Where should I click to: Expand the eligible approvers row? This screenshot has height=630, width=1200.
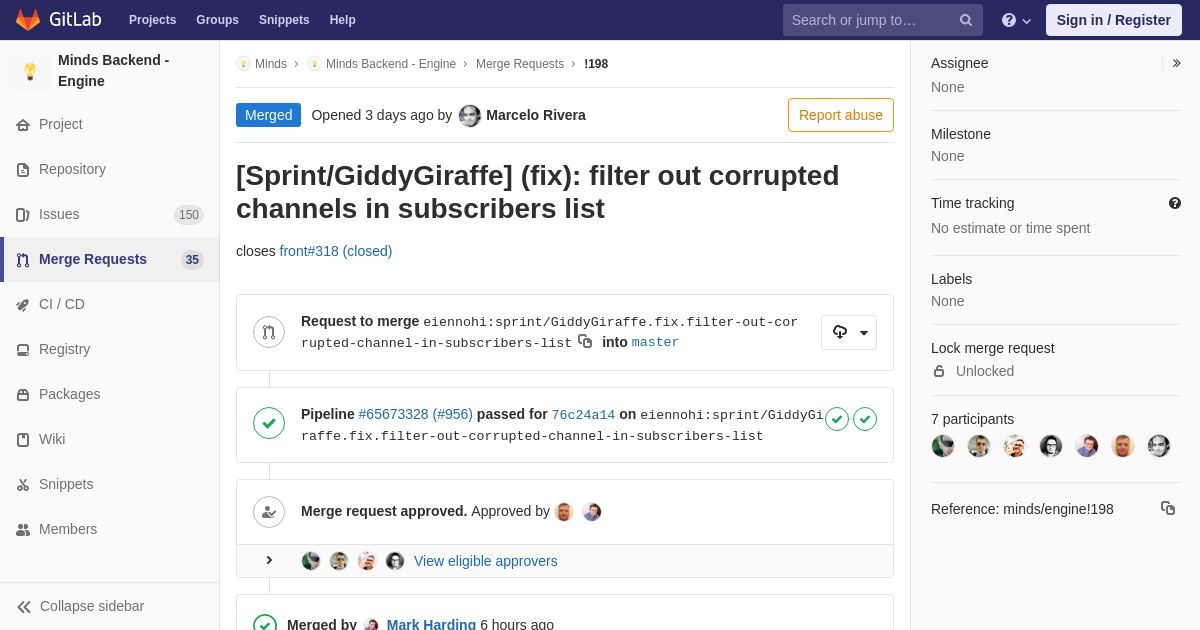(x=269, y=560)
